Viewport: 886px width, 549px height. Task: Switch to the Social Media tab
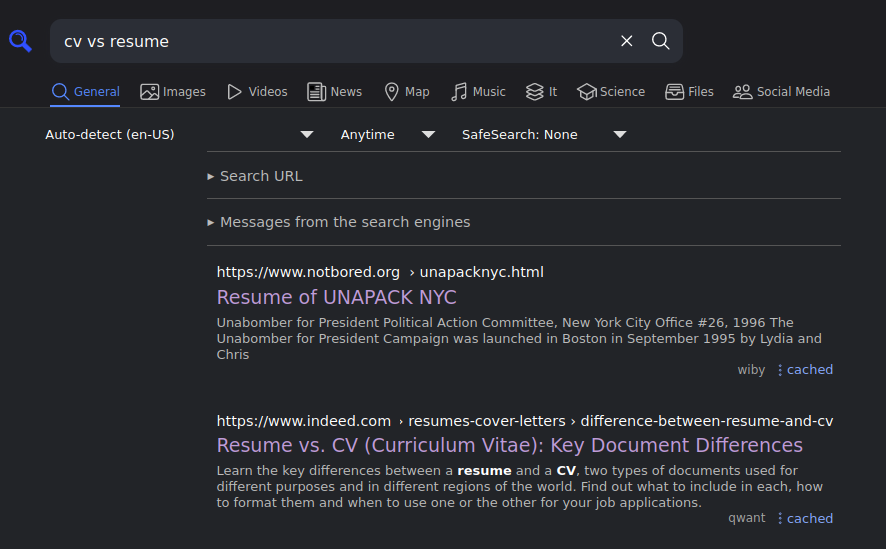click(781, 92)
